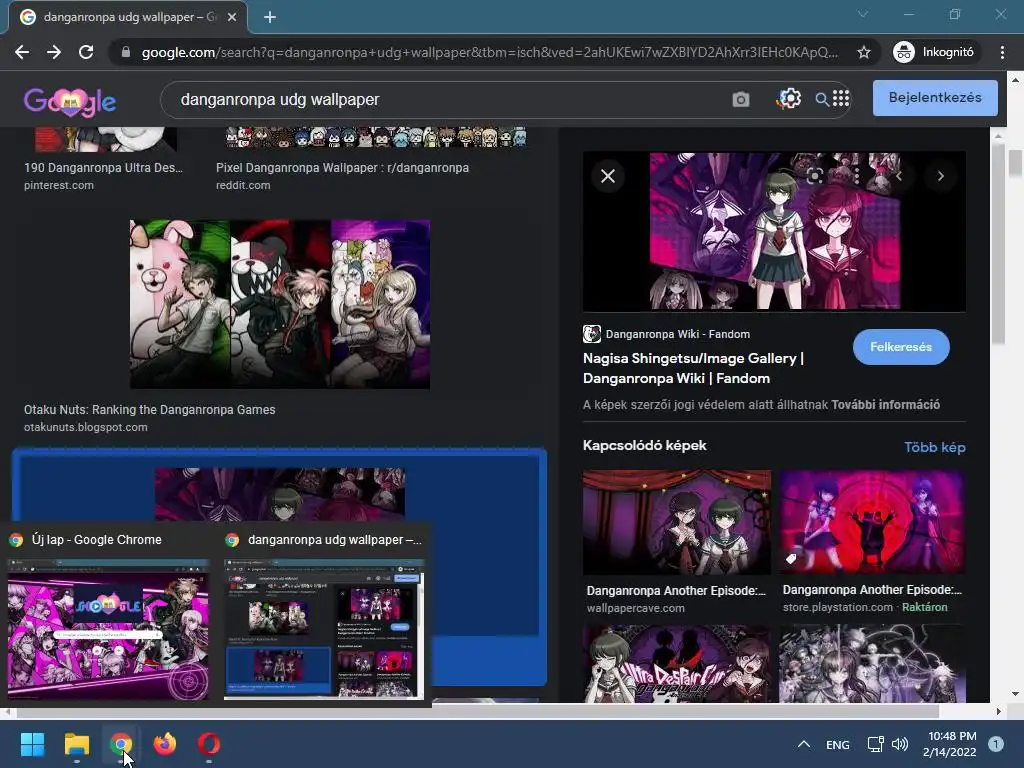
Task: Open wallpapercave.com related image thumbnail
Action: pyautogui.click(x=677, y=522)
